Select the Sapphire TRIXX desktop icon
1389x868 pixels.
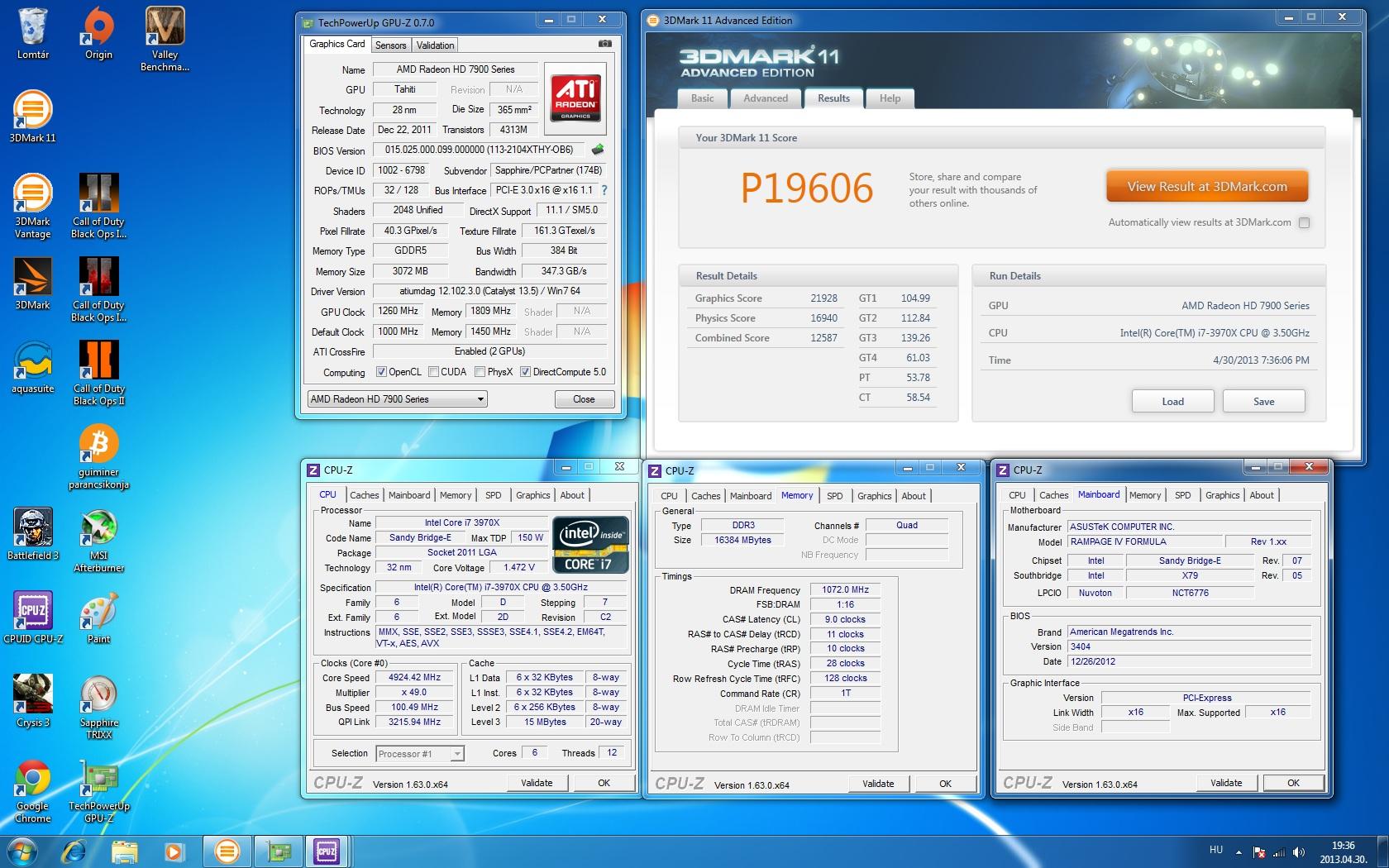[98, 708]
